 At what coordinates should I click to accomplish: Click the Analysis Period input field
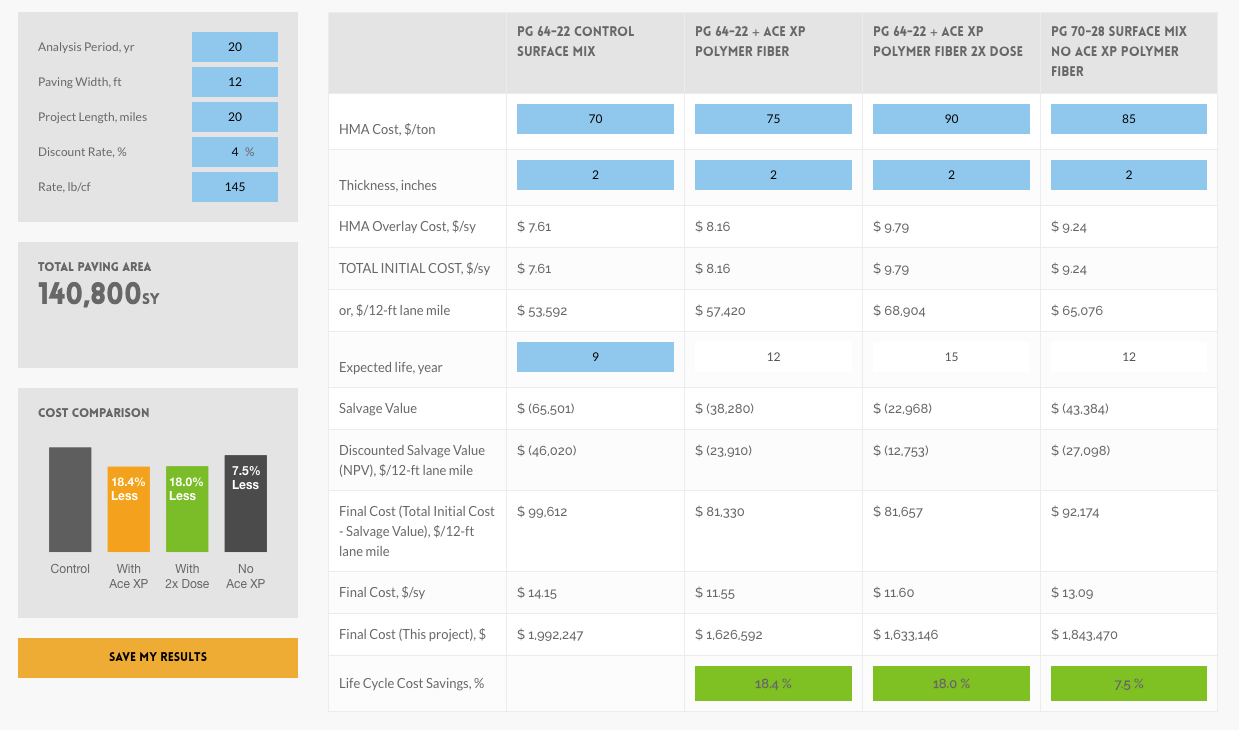235,47
